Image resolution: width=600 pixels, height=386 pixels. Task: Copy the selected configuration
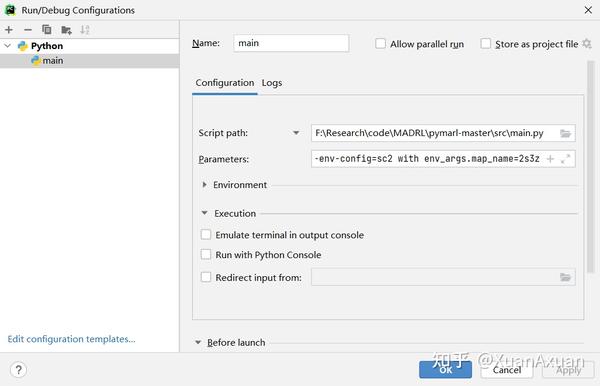point(47,29)
